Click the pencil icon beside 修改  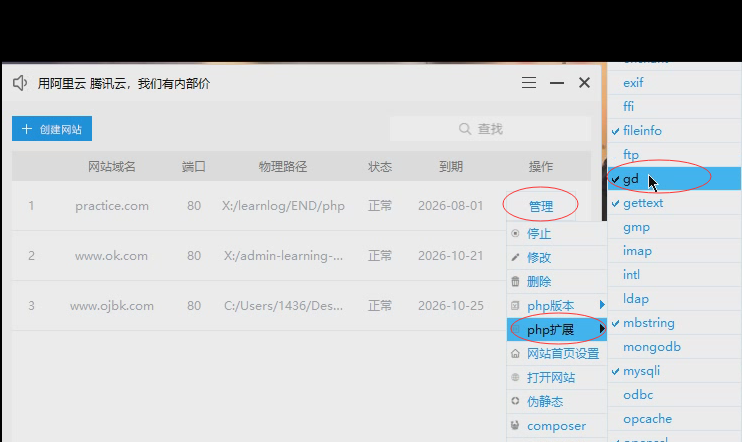coord(515,257)
